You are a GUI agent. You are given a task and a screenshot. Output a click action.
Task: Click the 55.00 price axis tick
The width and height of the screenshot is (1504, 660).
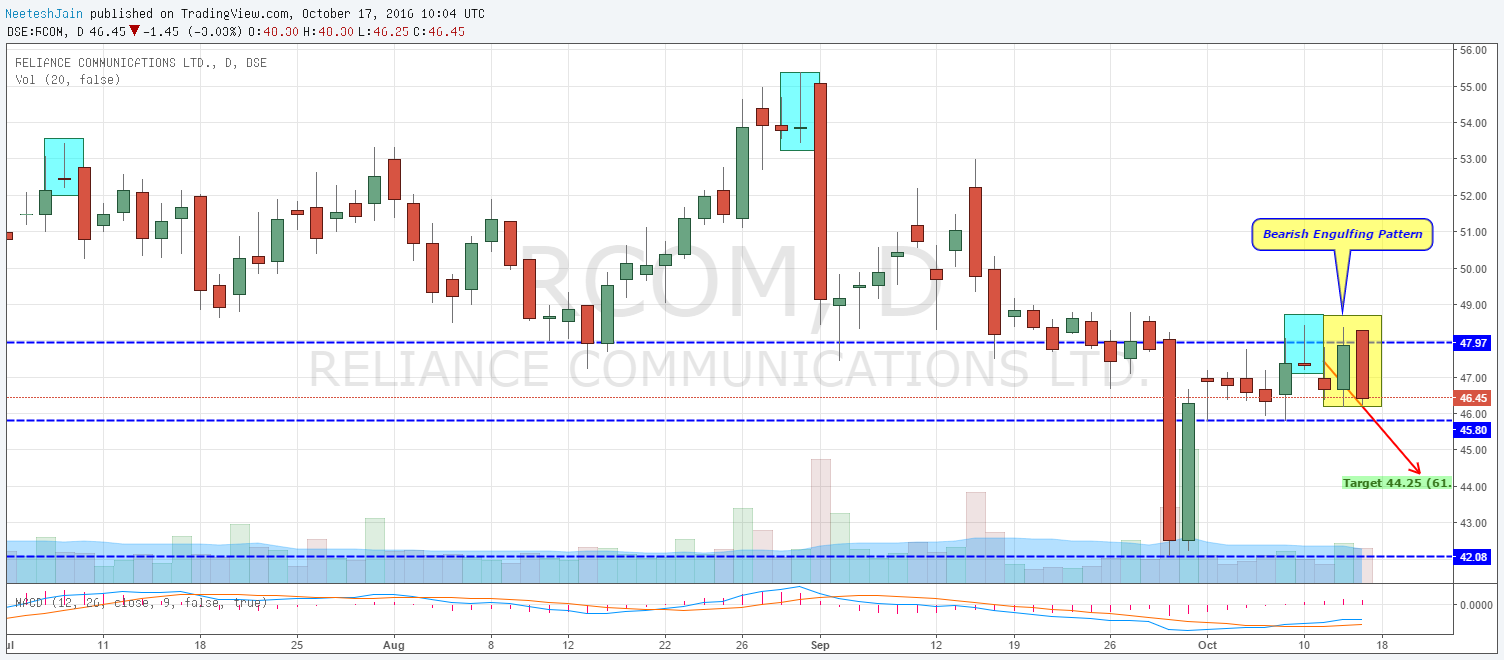(1474, 87)
